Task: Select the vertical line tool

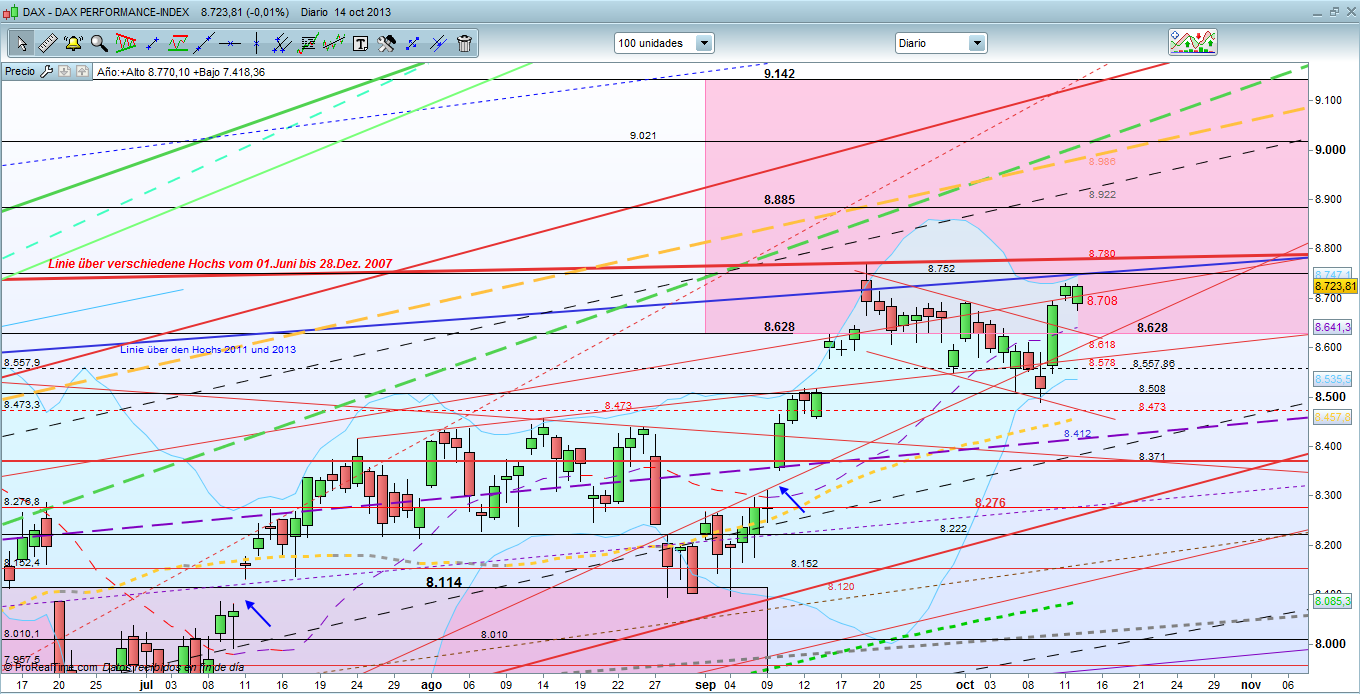Action: [x=256, y=43]
